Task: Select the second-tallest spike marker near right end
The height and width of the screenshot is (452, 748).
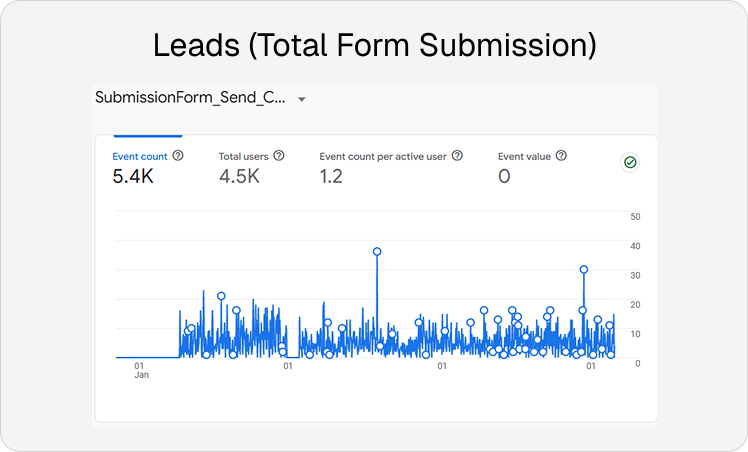Action: pyautogui.click(x=583, y=269)
